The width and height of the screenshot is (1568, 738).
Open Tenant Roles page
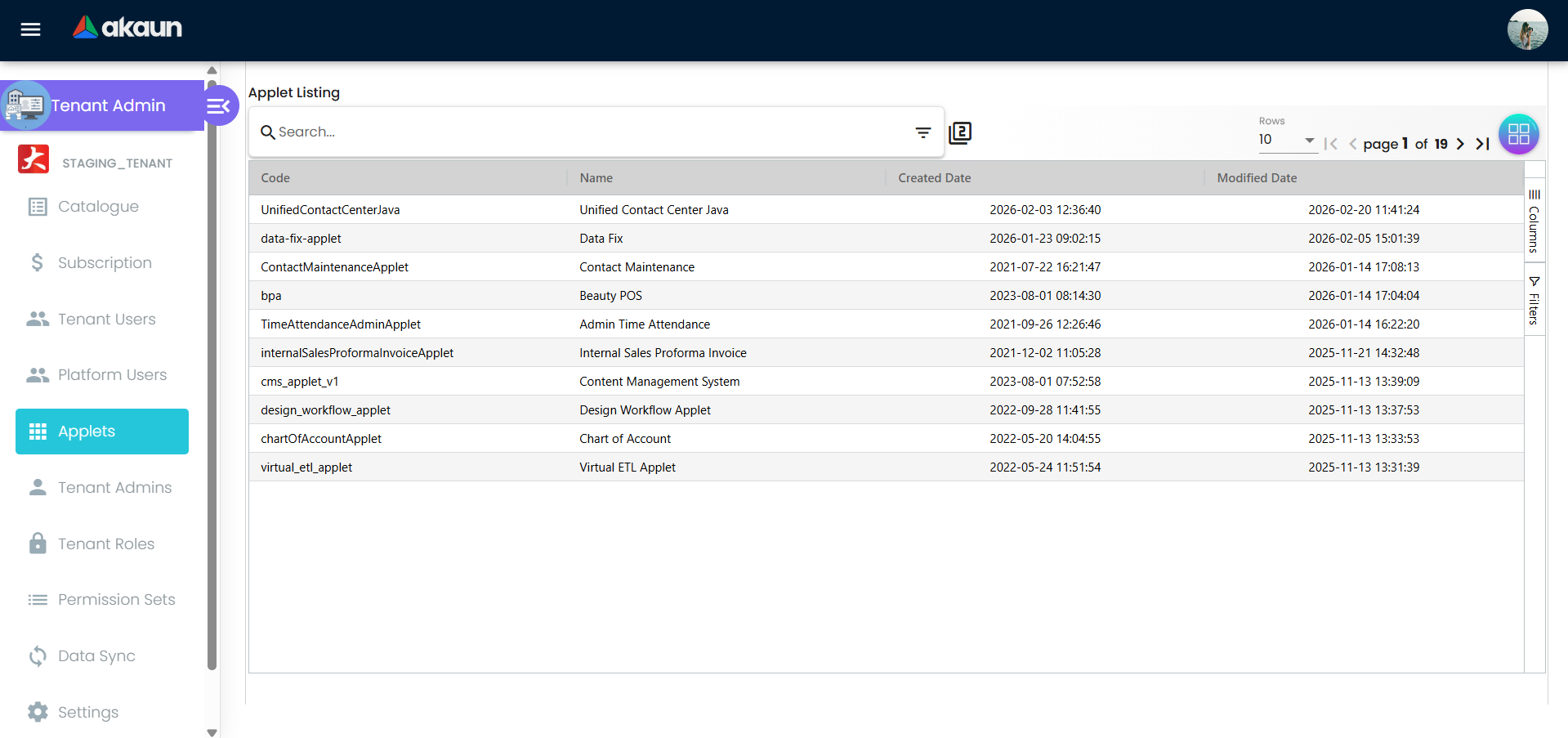[x=102, y=544]
